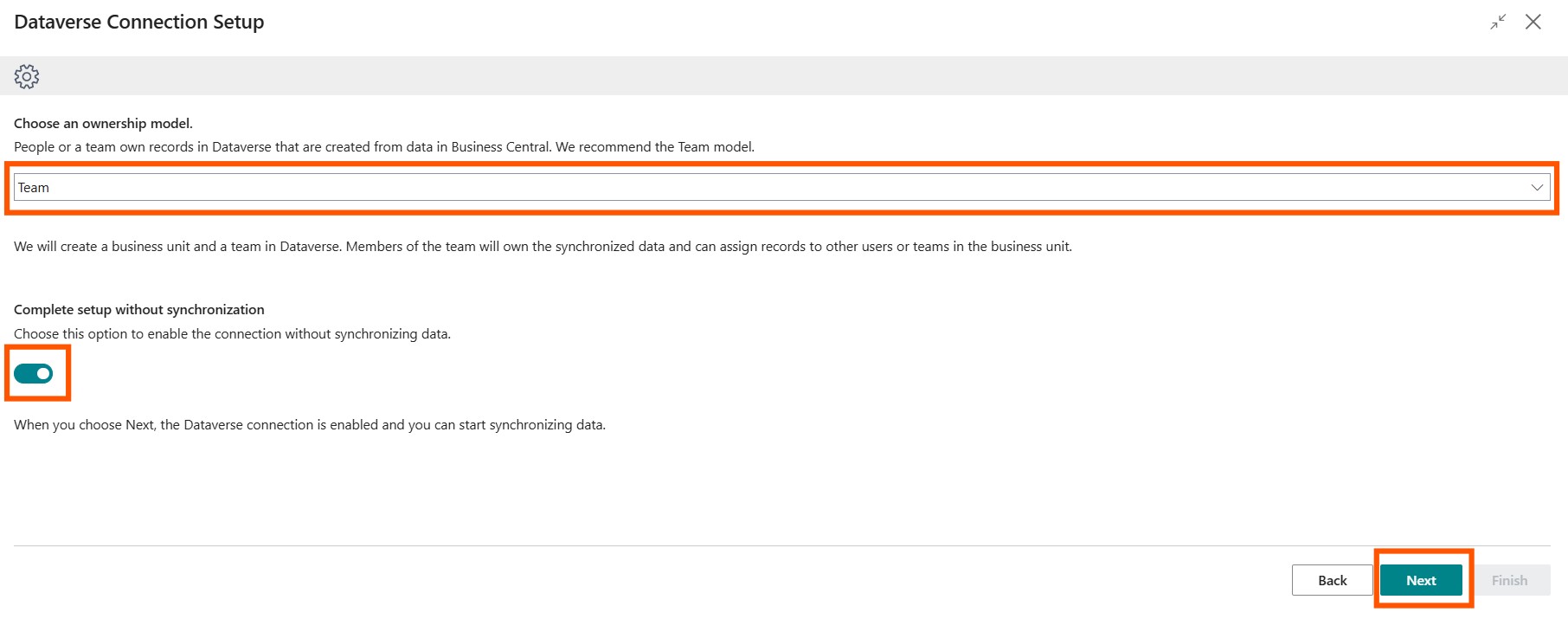Image resolution: width=1568 pixels, height=619 pixels.
Task: Click the white knob of the synchronization switch
Action: tap(43, 373)
